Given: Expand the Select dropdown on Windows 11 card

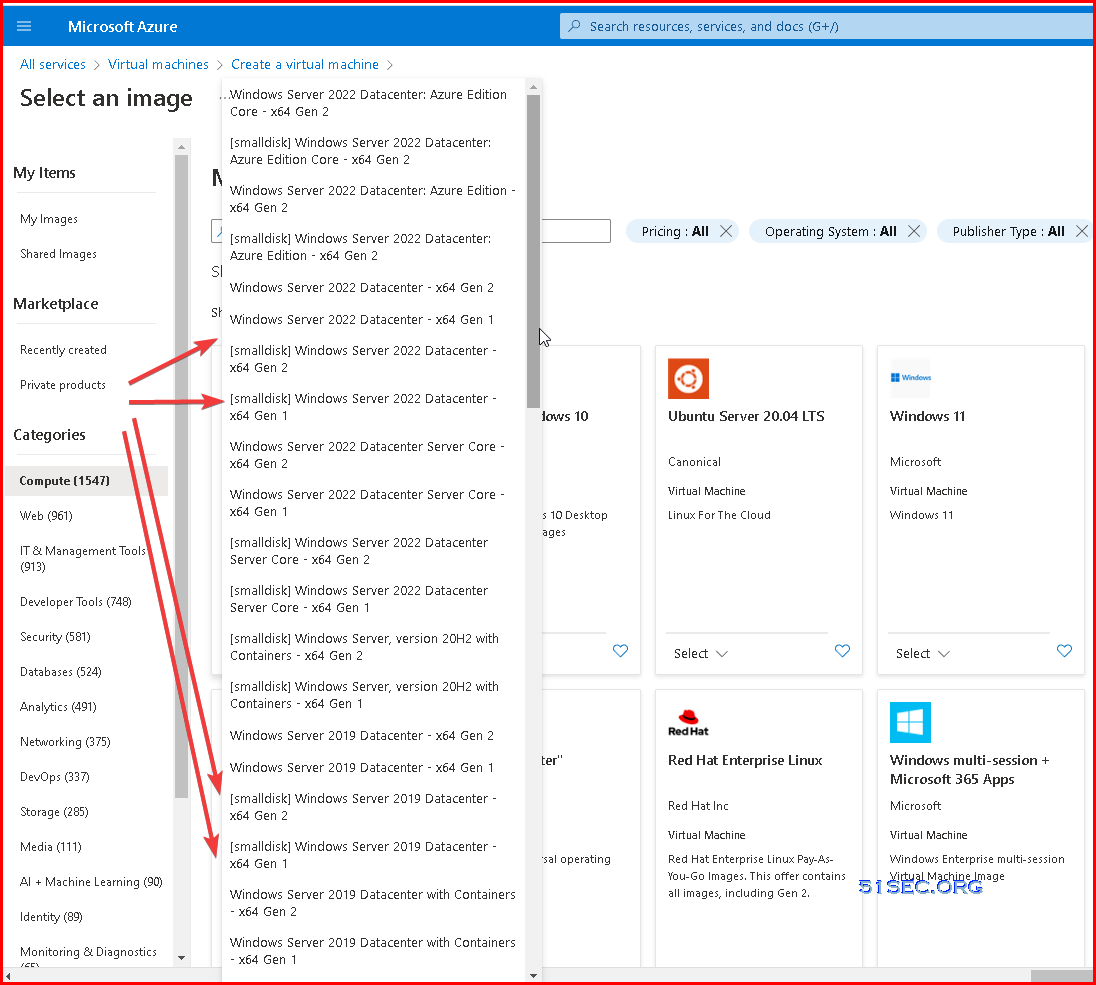Looking at the screenshot, I should click(923, 654).
